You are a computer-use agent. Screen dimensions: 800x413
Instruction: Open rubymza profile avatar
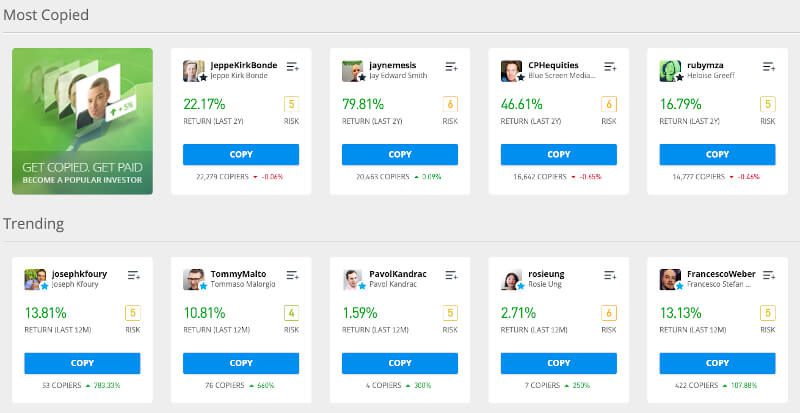tap(670, 71)
